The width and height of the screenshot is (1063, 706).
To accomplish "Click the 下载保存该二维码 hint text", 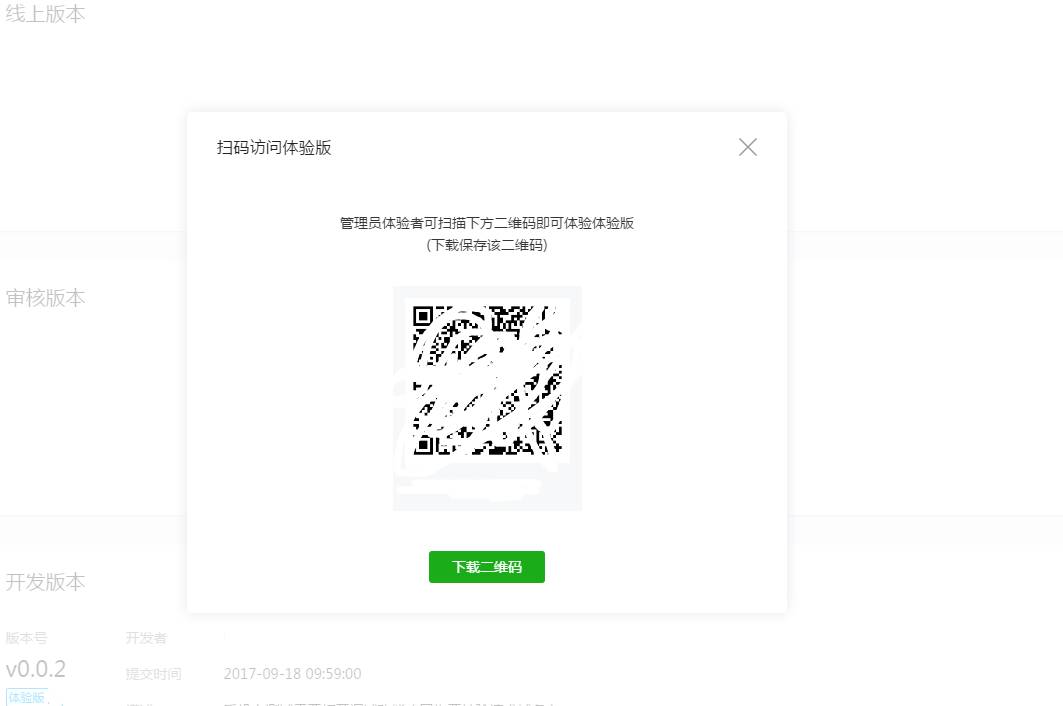I will (x=487, y=245).
